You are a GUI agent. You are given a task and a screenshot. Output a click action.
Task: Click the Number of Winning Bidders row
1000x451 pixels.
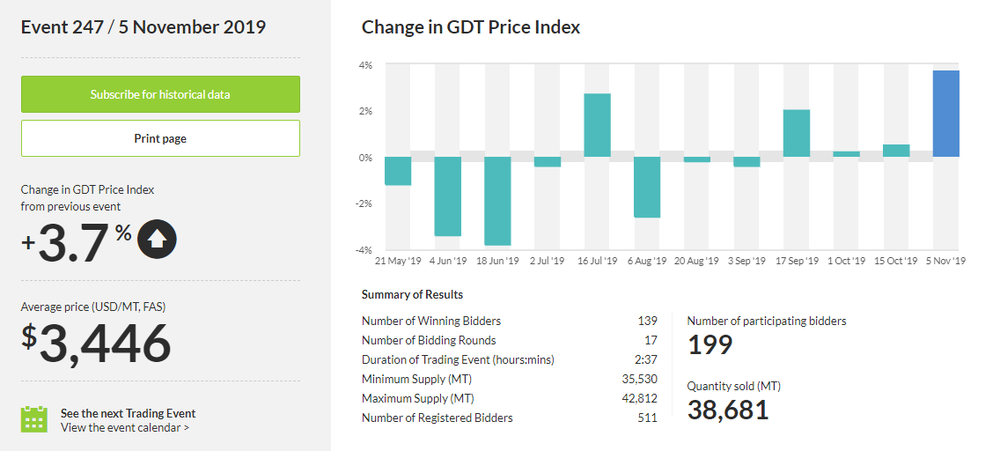point(509,321)
